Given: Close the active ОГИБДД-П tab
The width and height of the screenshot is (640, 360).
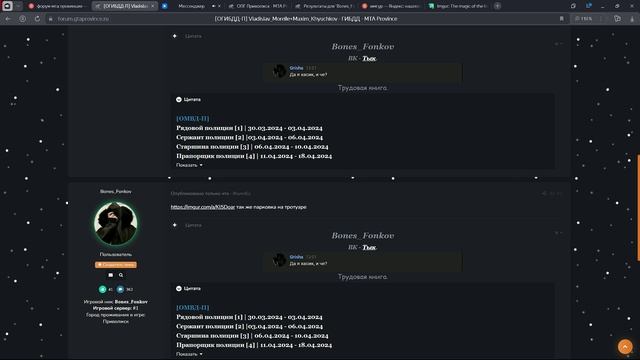Looking at the screenshot, I should click(x=153, y=6).
